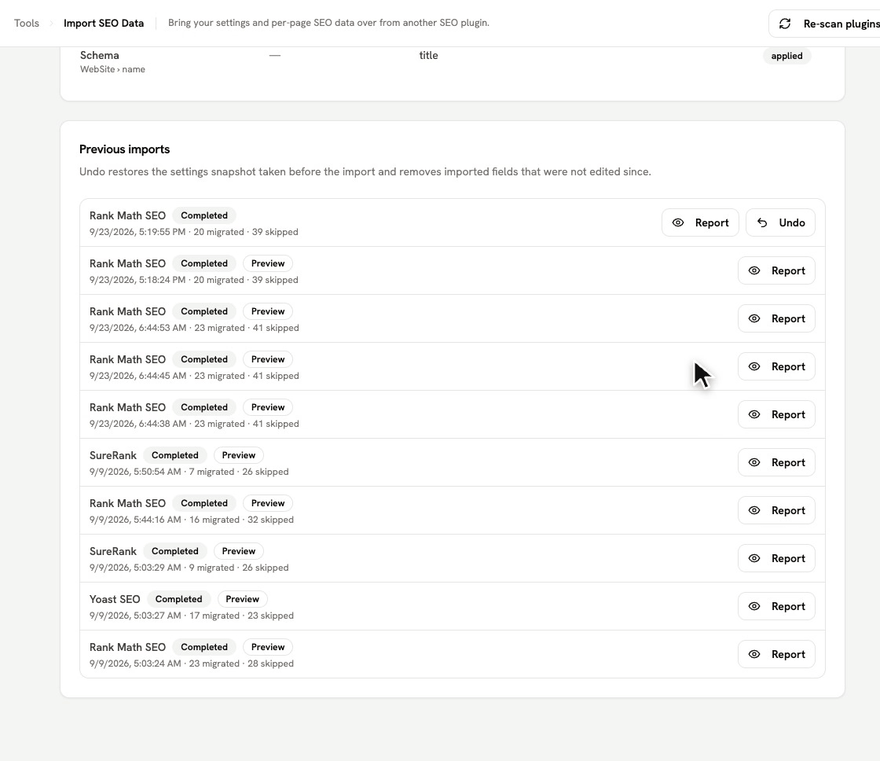Click Completed badge on 5:19:55 PM row

click(x=204, y=216)
